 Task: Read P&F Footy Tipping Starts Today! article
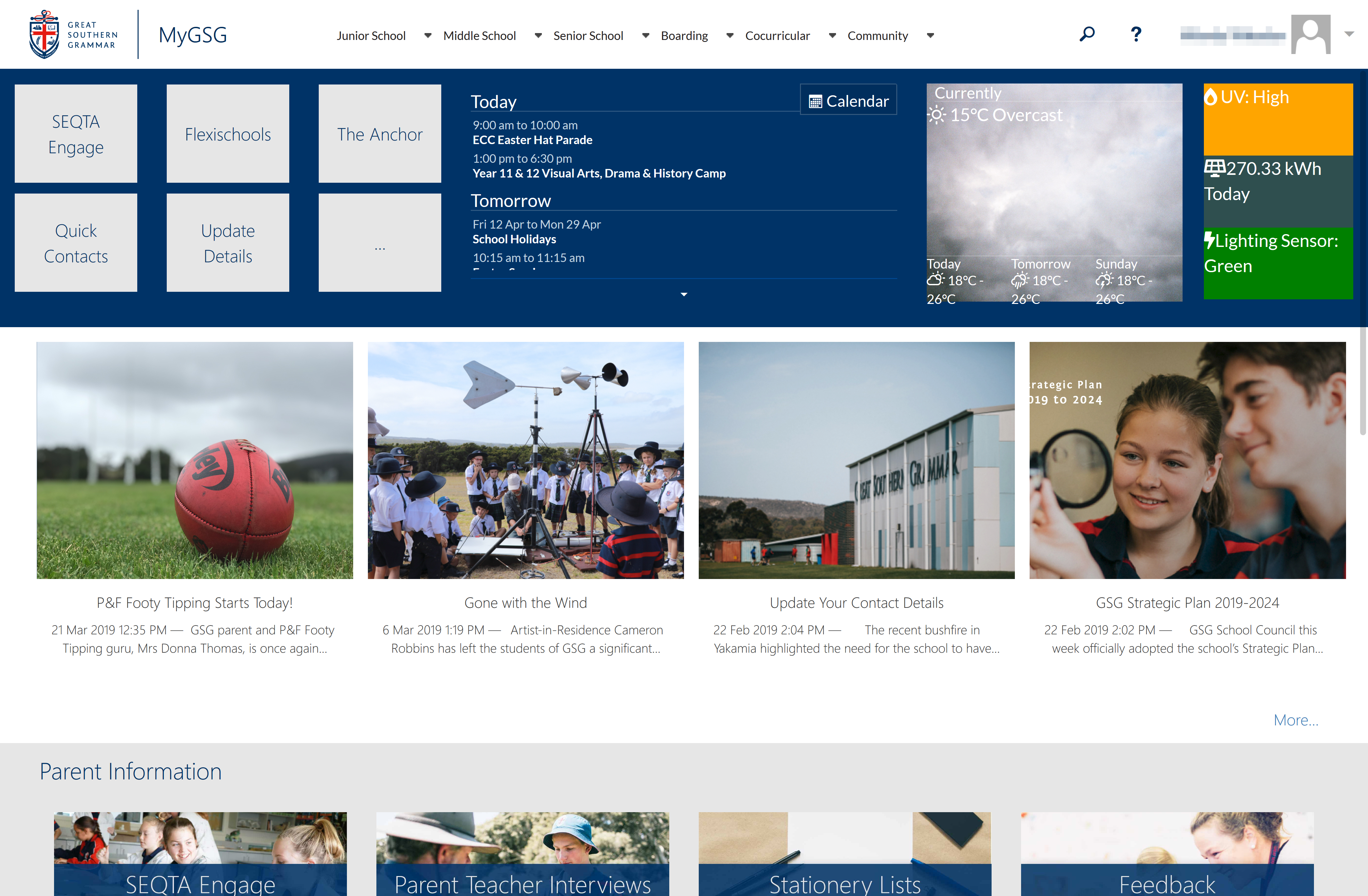(195, 603)
